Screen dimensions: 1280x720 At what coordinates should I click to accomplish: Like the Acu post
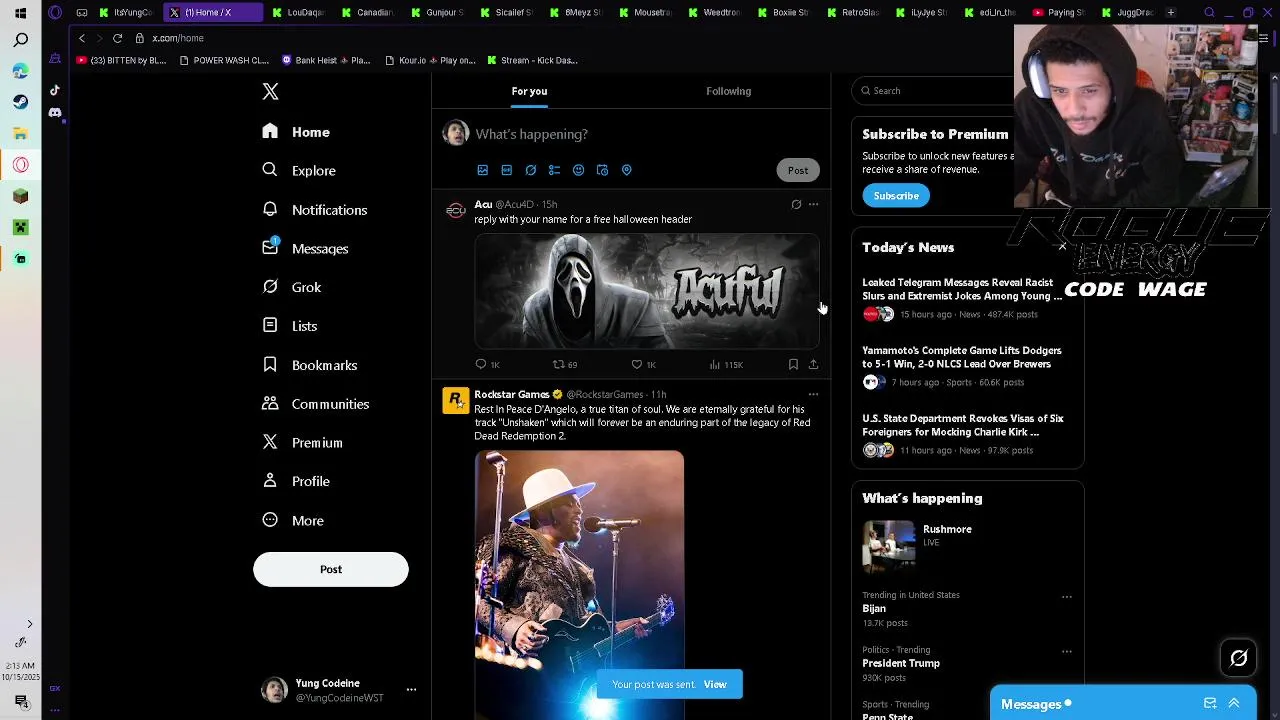[643, 365]
